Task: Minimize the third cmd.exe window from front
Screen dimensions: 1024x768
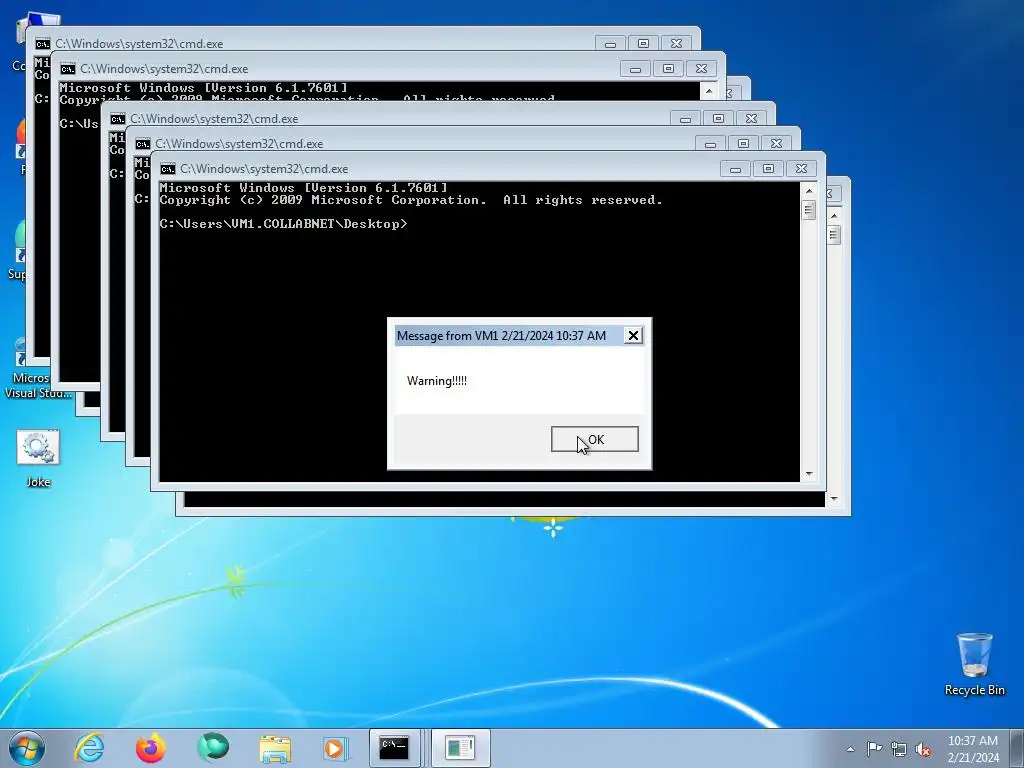Action: 685,119
